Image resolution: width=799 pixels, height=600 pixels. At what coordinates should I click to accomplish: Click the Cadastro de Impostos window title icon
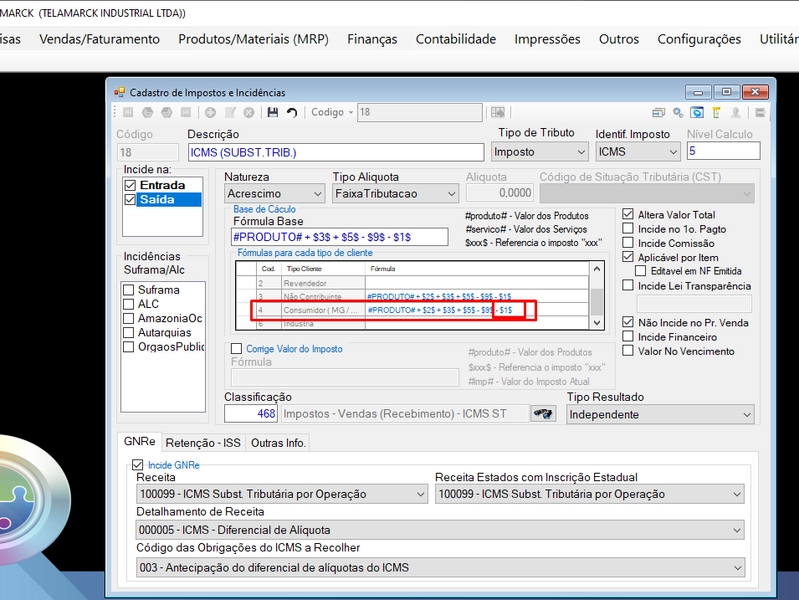pyautogui.click(x=119, y=92)
